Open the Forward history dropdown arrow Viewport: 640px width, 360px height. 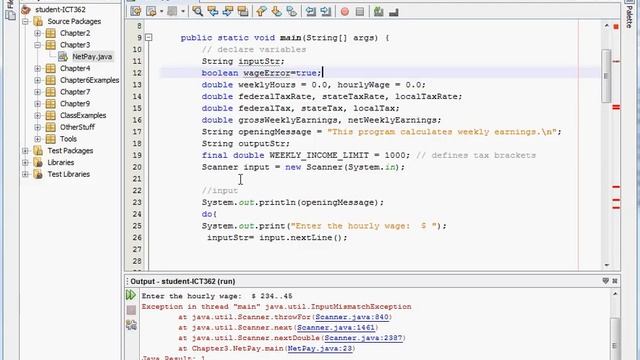[x=183, y=11]
